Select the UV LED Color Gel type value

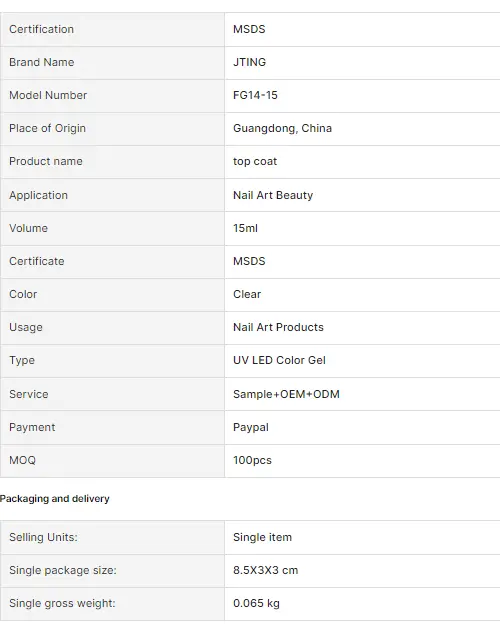[279, 360]
